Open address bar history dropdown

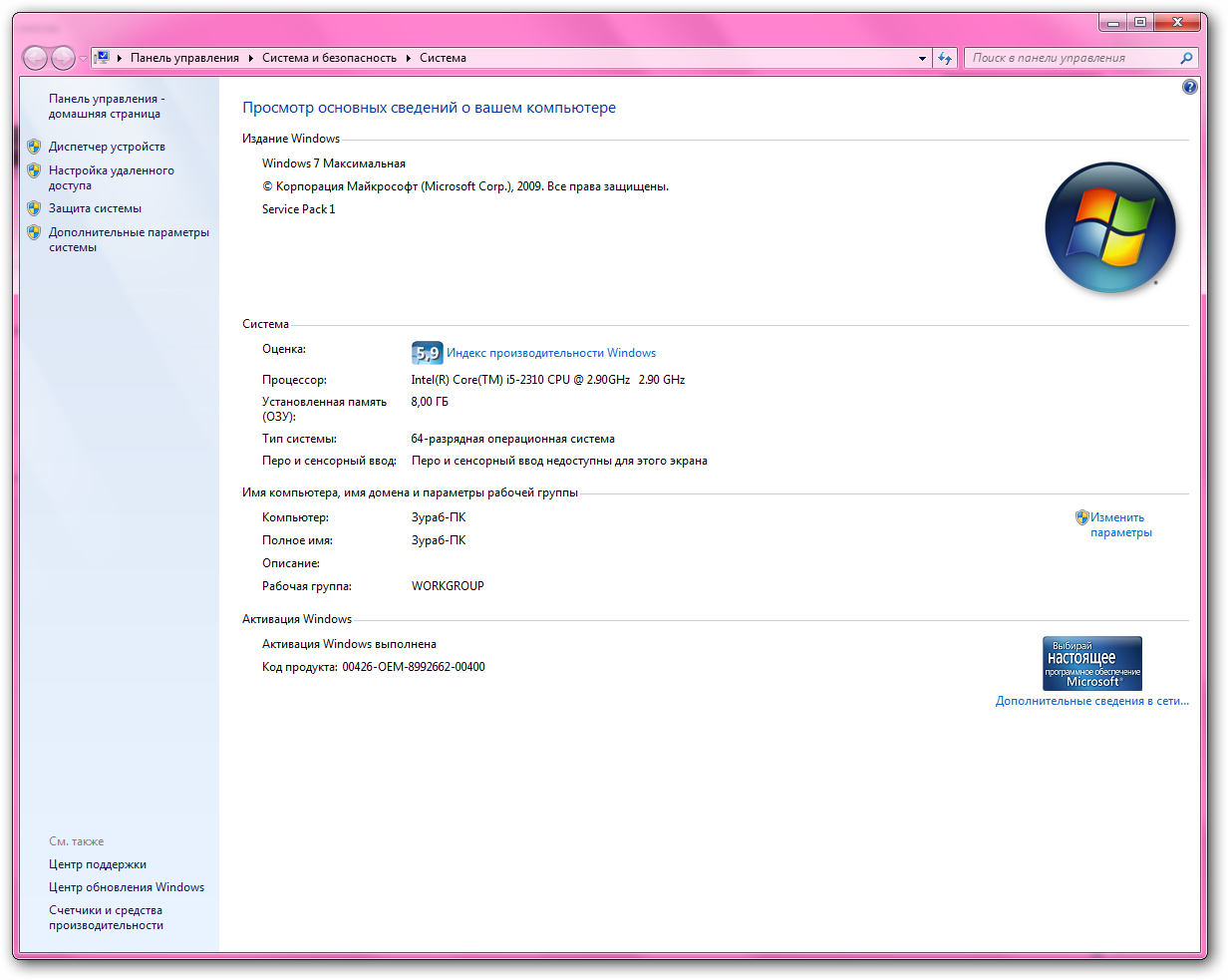pyautogui.click(x=922, y=58)
